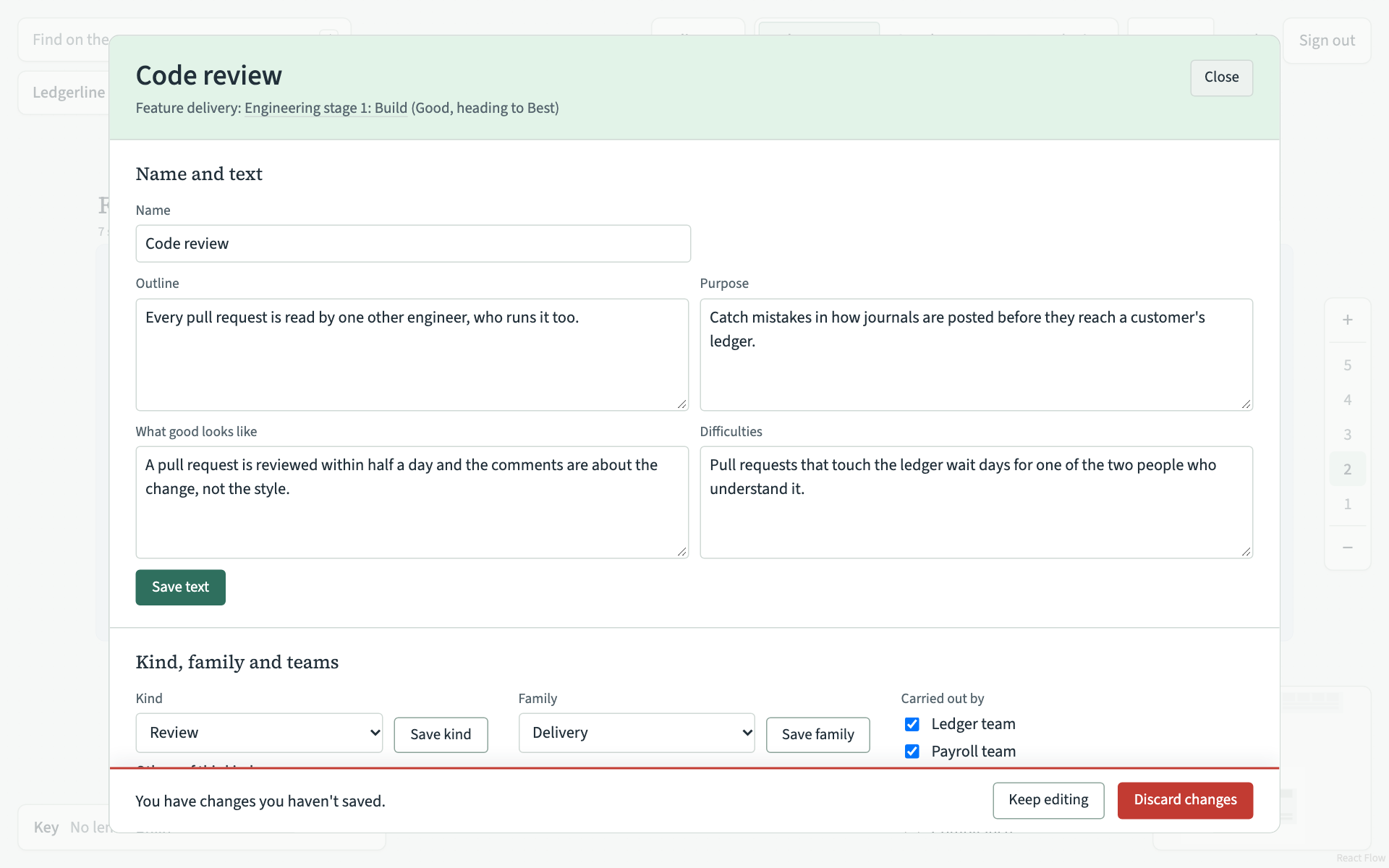Click the Kind, family and teams heading
The width and height of the screenshot is (1389, 868).
coord(237,662)
